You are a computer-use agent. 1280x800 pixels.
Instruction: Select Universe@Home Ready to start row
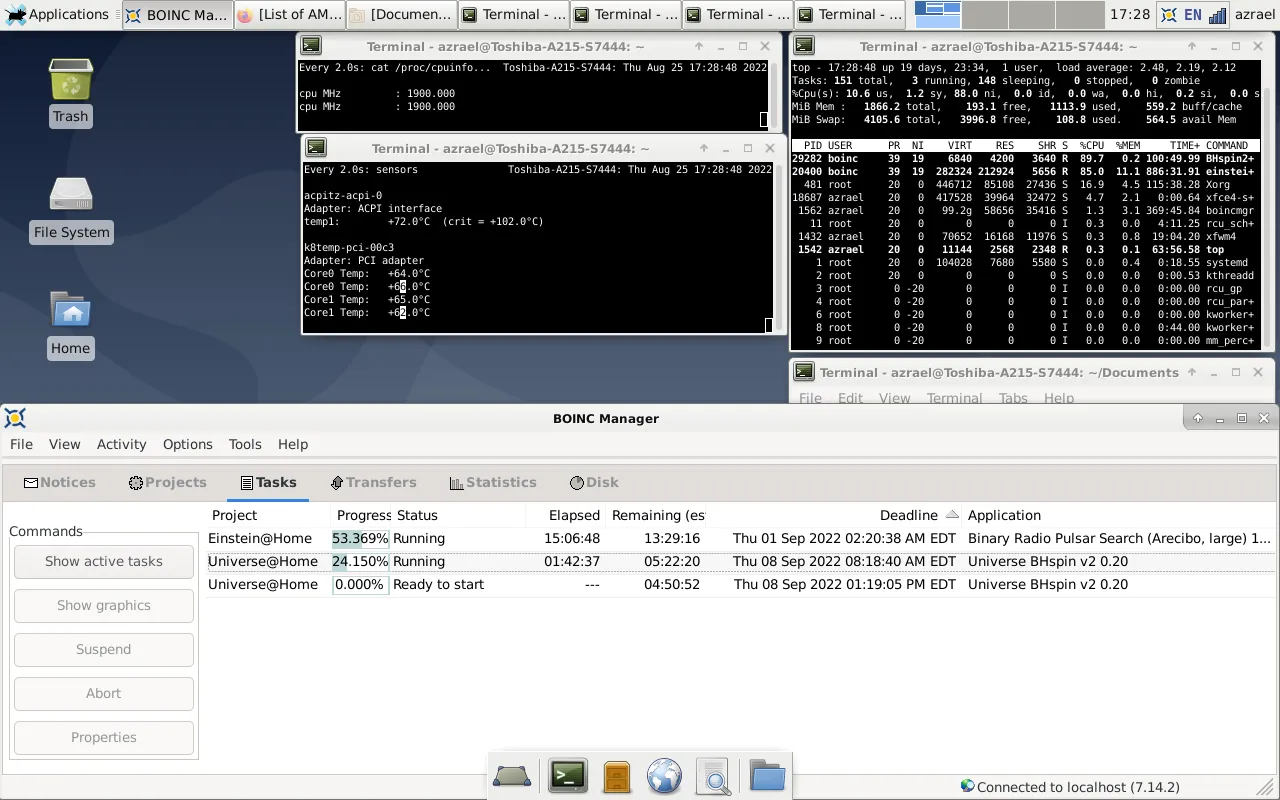point(740,584)
